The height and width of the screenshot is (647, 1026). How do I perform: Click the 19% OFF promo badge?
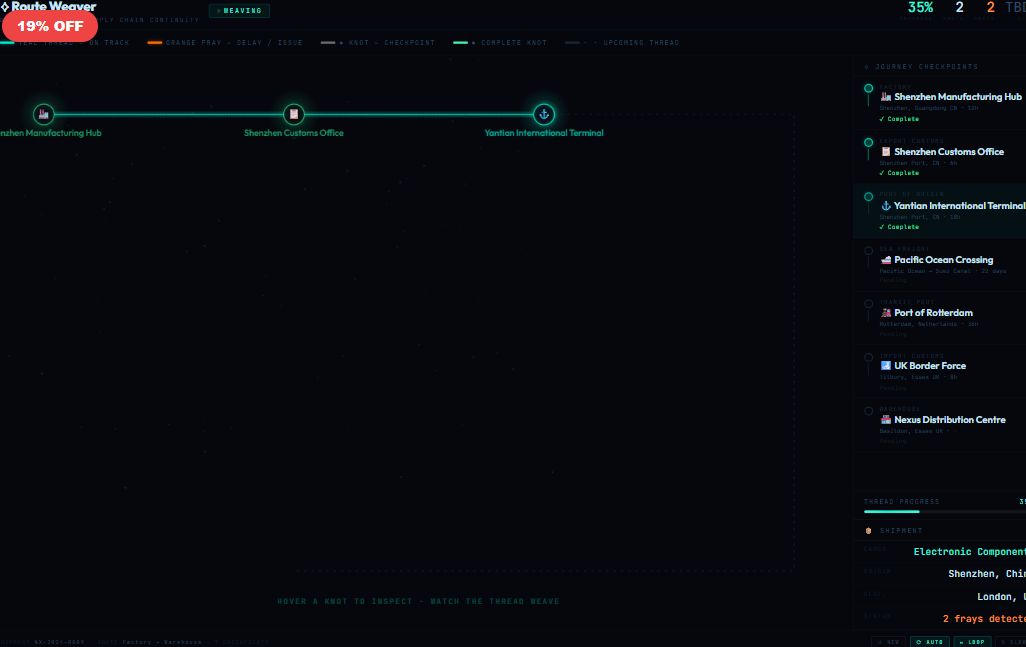coord(50,26)
